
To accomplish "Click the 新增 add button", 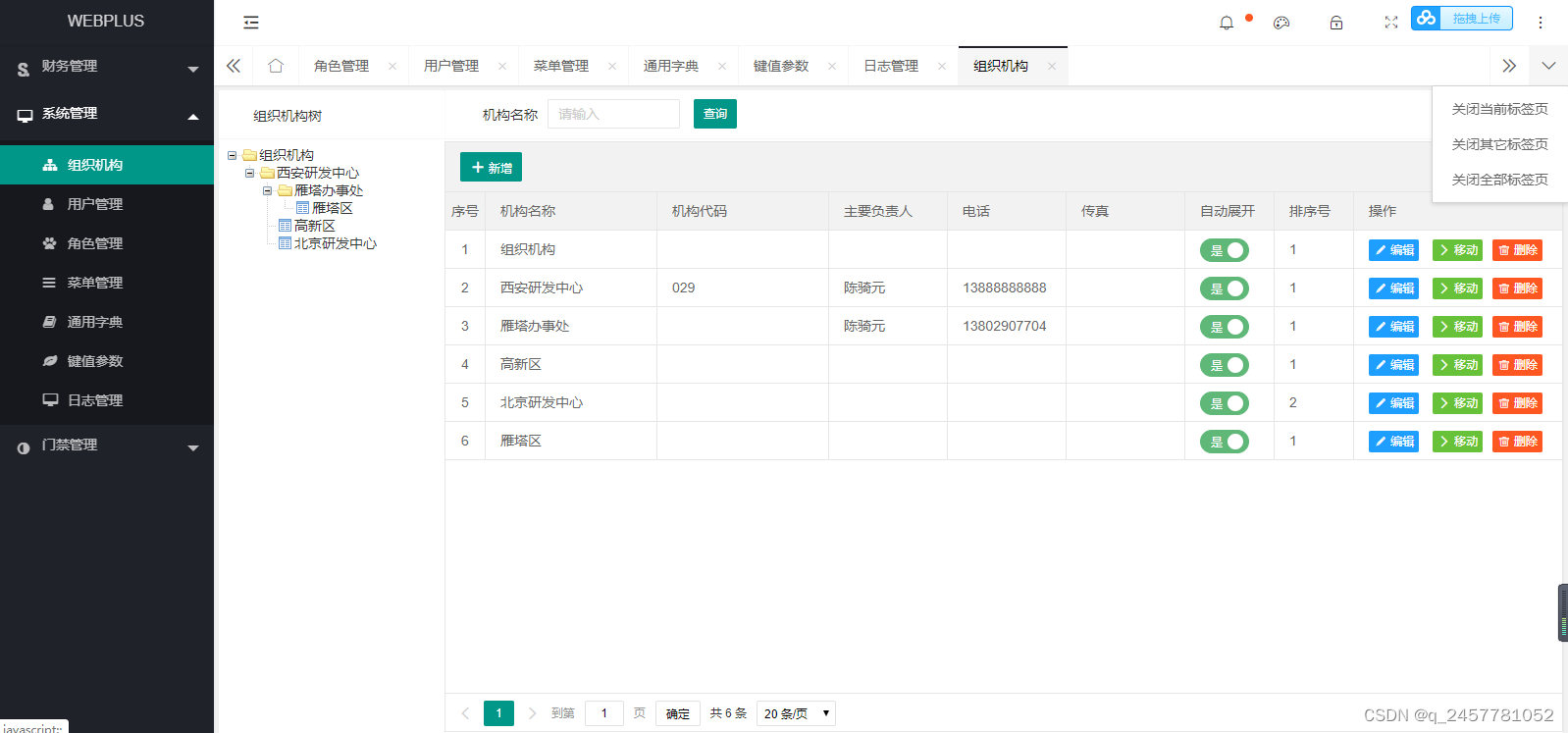I will point(491,168).
